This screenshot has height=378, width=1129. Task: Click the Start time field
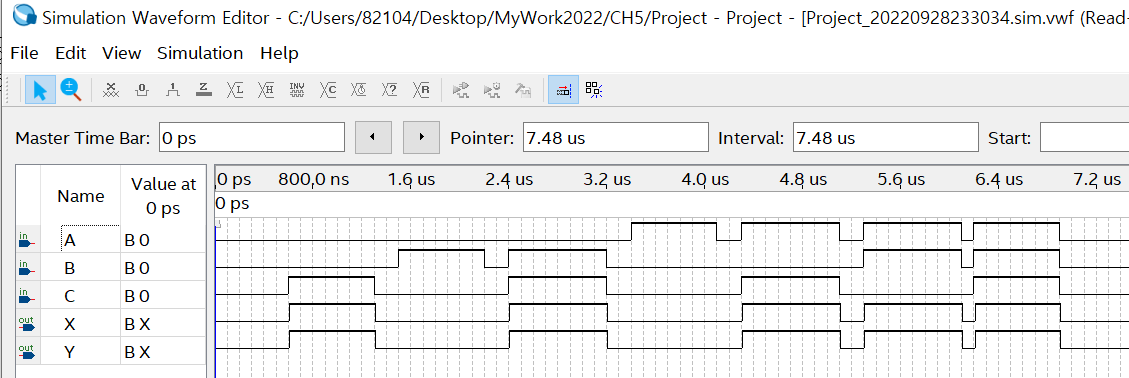[x=1084, y=138]
